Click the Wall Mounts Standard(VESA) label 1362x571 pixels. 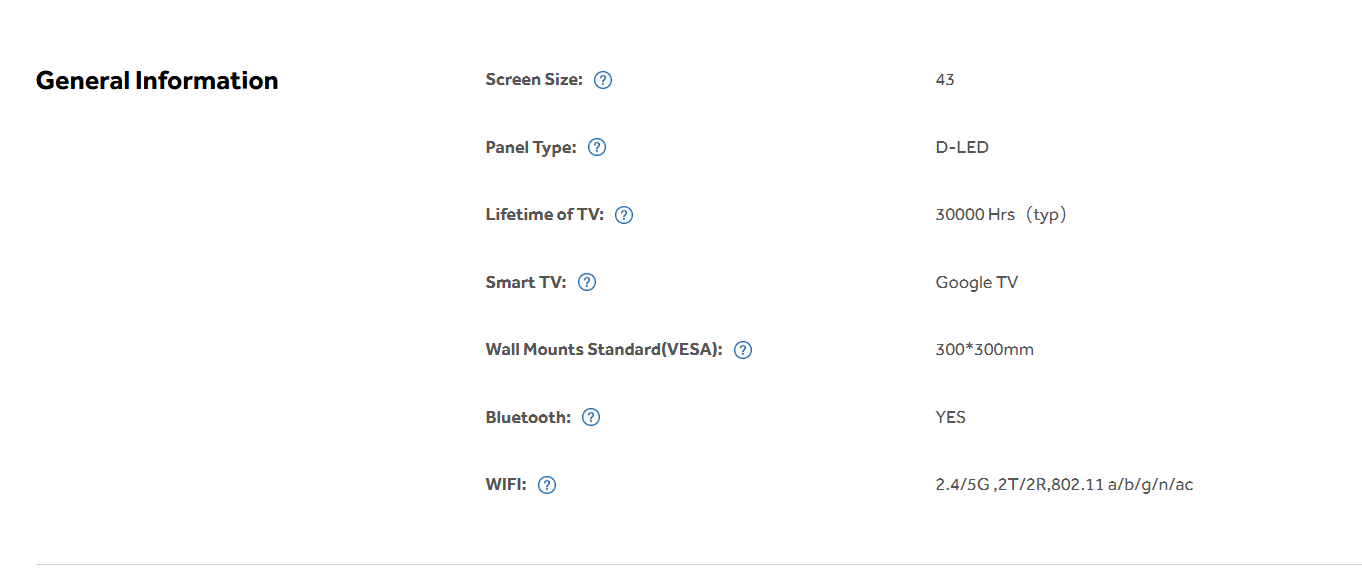click(604, 350)
